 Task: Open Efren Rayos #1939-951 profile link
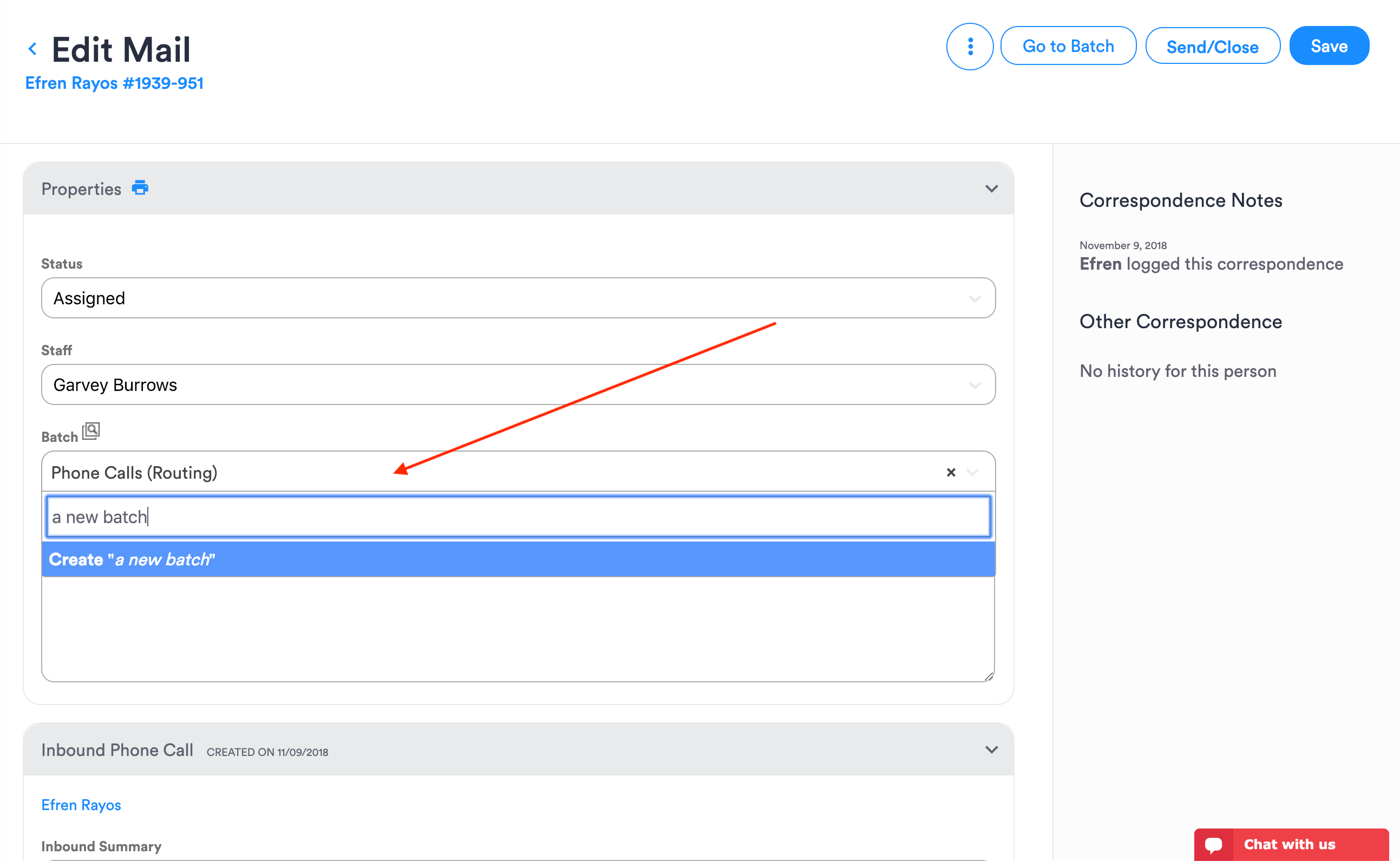(114, 83)
